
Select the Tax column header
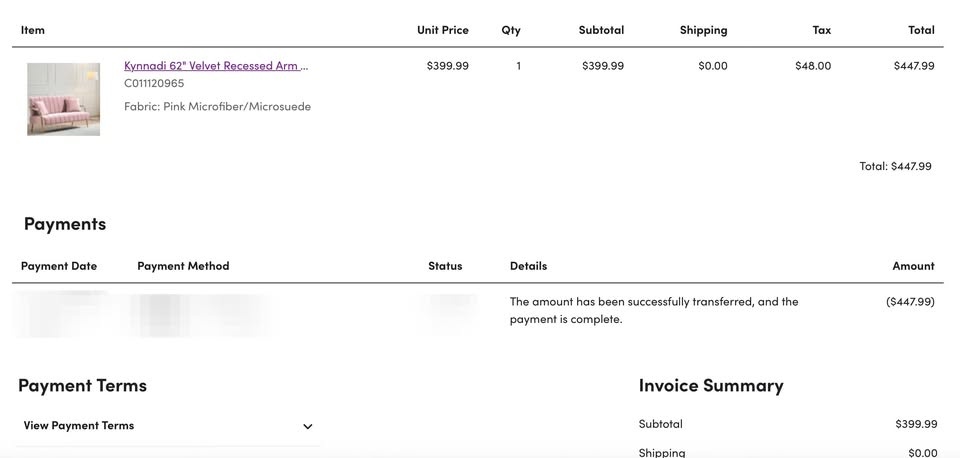[x=821, y=30]
